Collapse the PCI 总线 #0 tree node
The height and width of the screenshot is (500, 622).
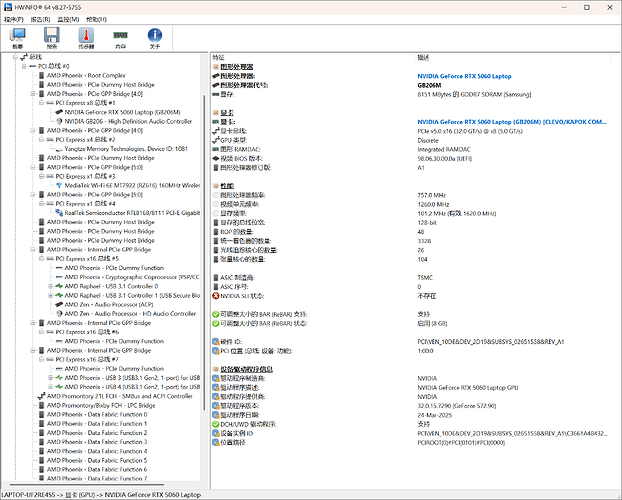(24, 66)
